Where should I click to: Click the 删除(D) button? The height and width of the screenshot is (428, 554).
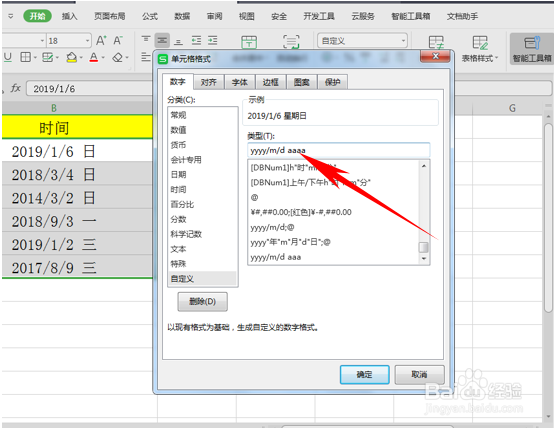[202, 301]
